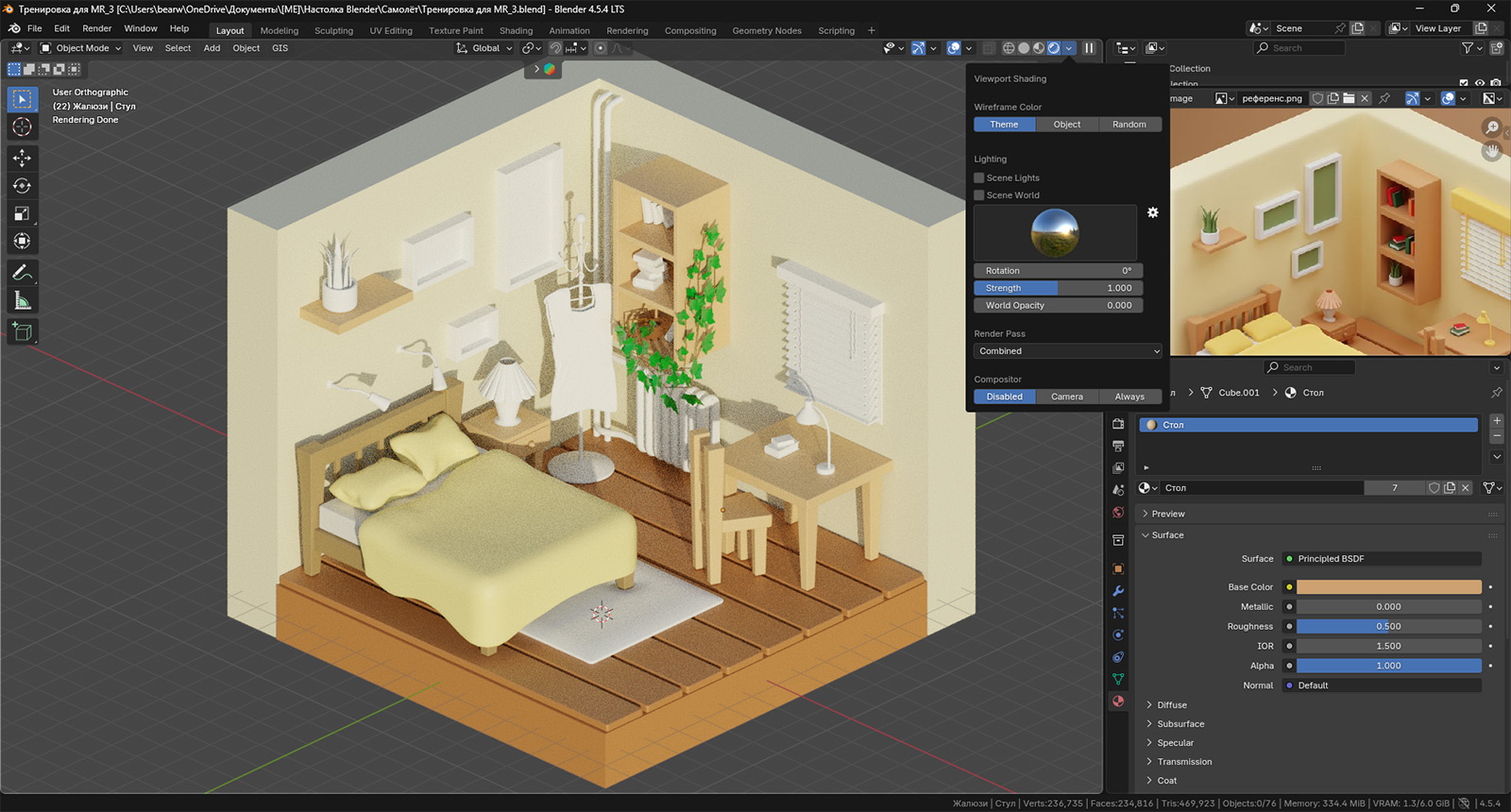Screen dimensions: 1511x812
Task: Pick the Annotate pencil tool
Action: click(22, 273)
